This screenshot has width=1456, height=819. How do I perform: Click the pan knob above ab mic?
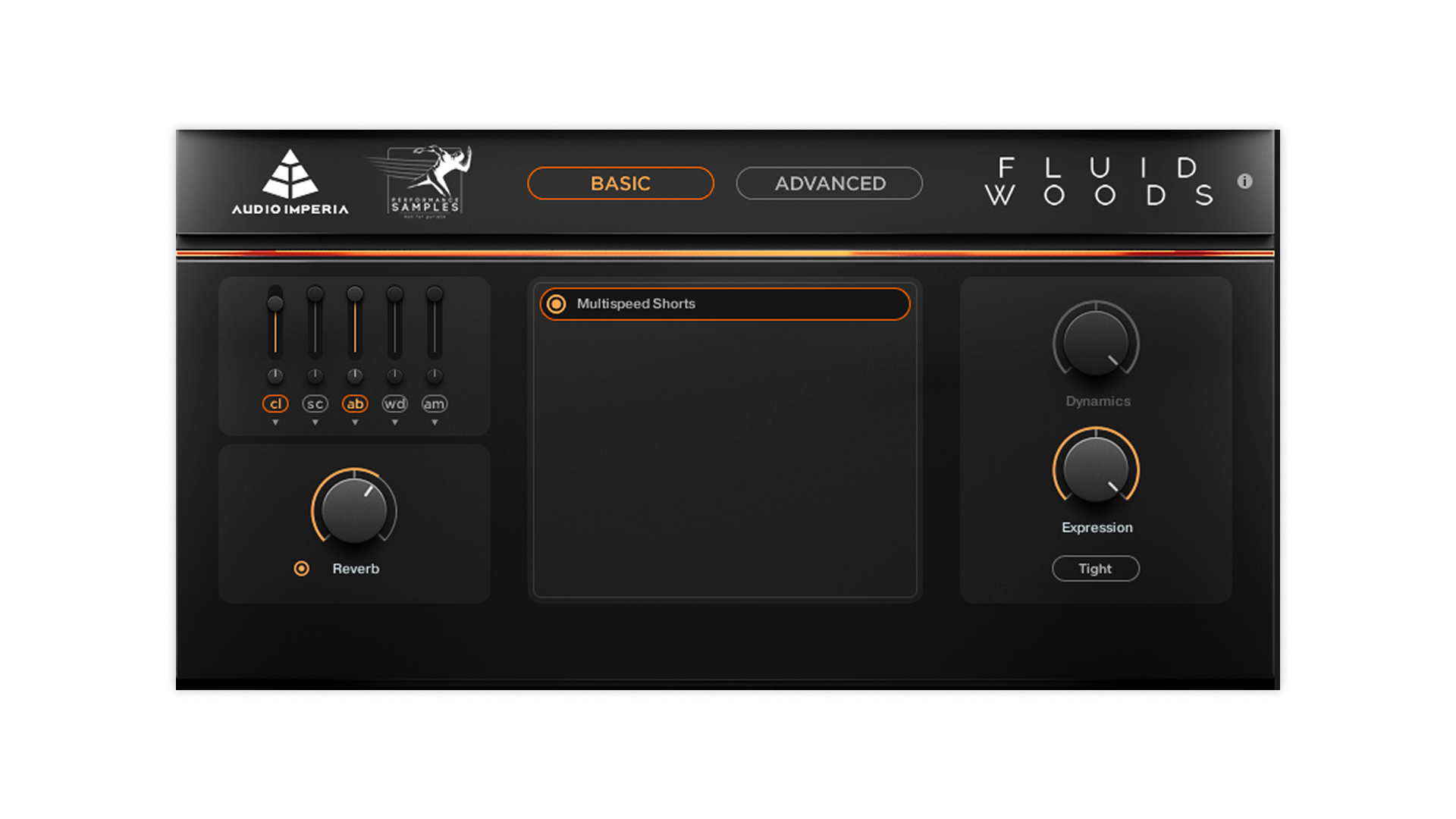click(x=355, y=375)
